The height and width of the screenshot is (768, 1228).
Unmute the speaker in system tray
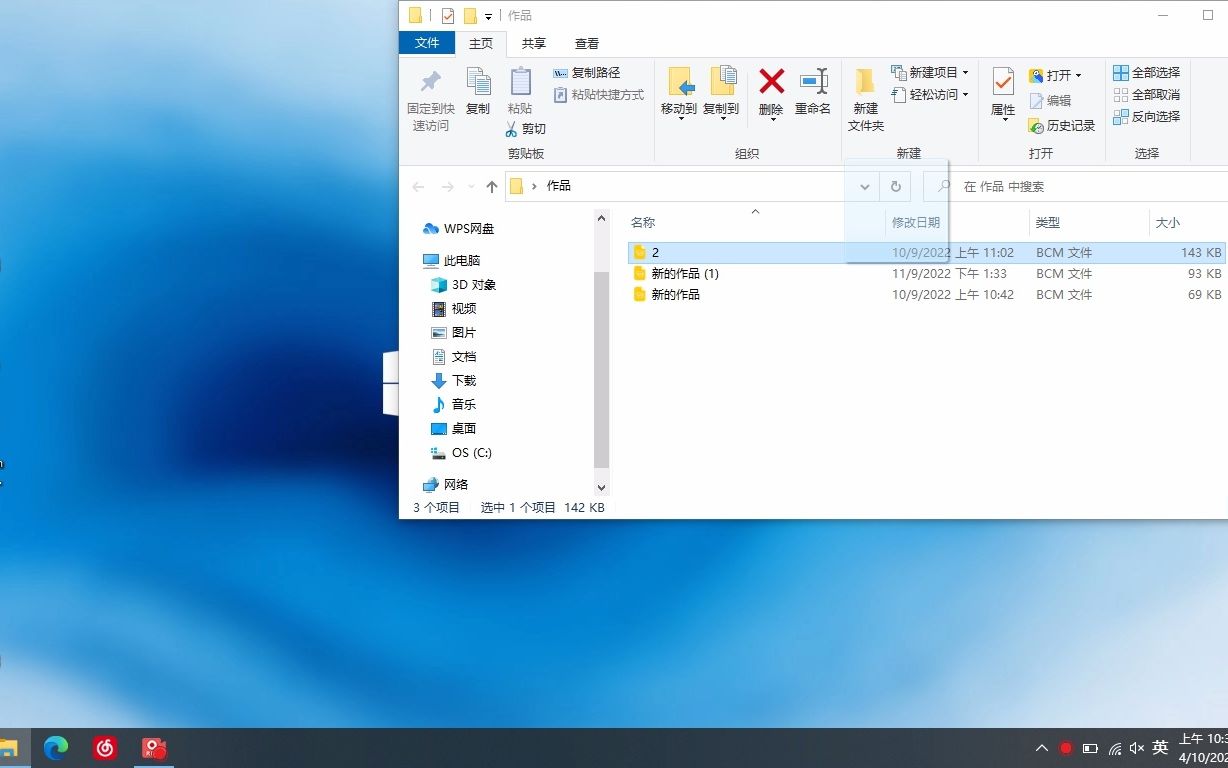[x=1135, y=747]
